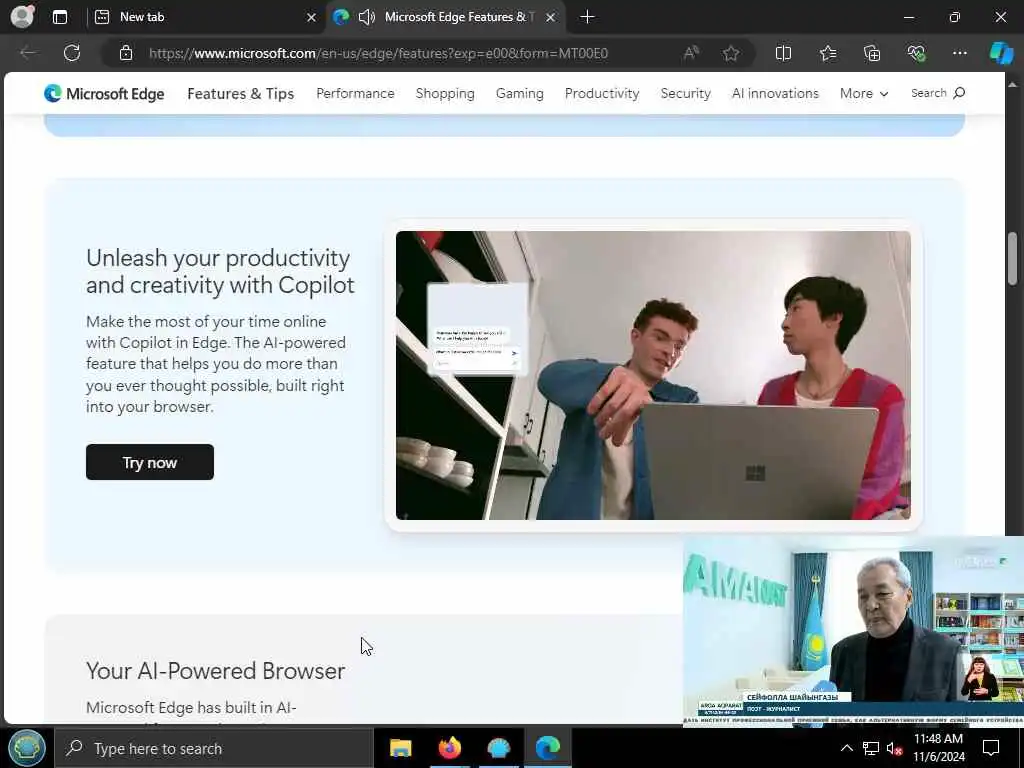Open site Search with magnifier
Image resolution: width=1024 pixels, height=768 pixels.
[x=937, y=93]
